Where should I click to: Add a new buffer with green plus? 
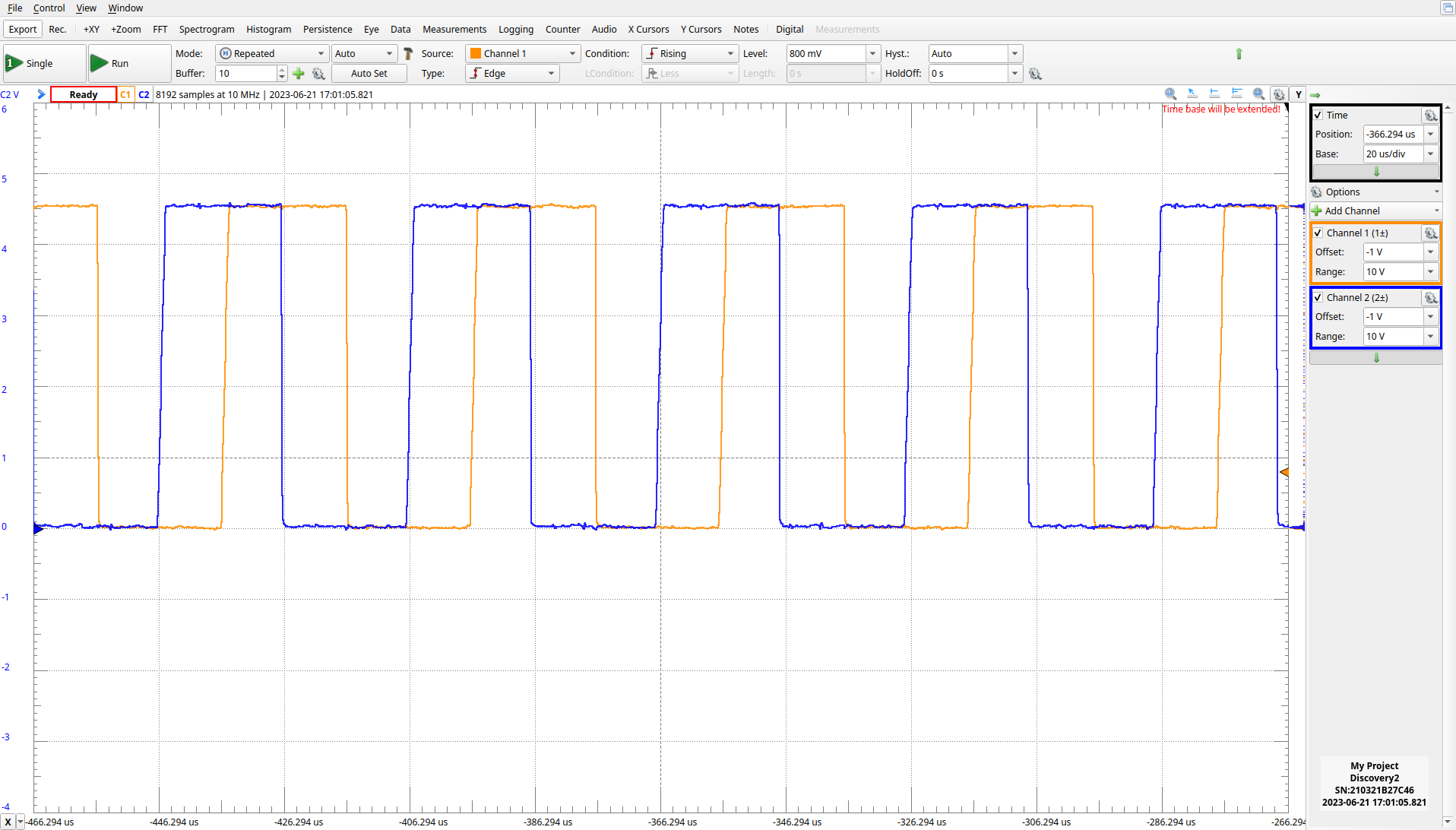pos(299,73)
